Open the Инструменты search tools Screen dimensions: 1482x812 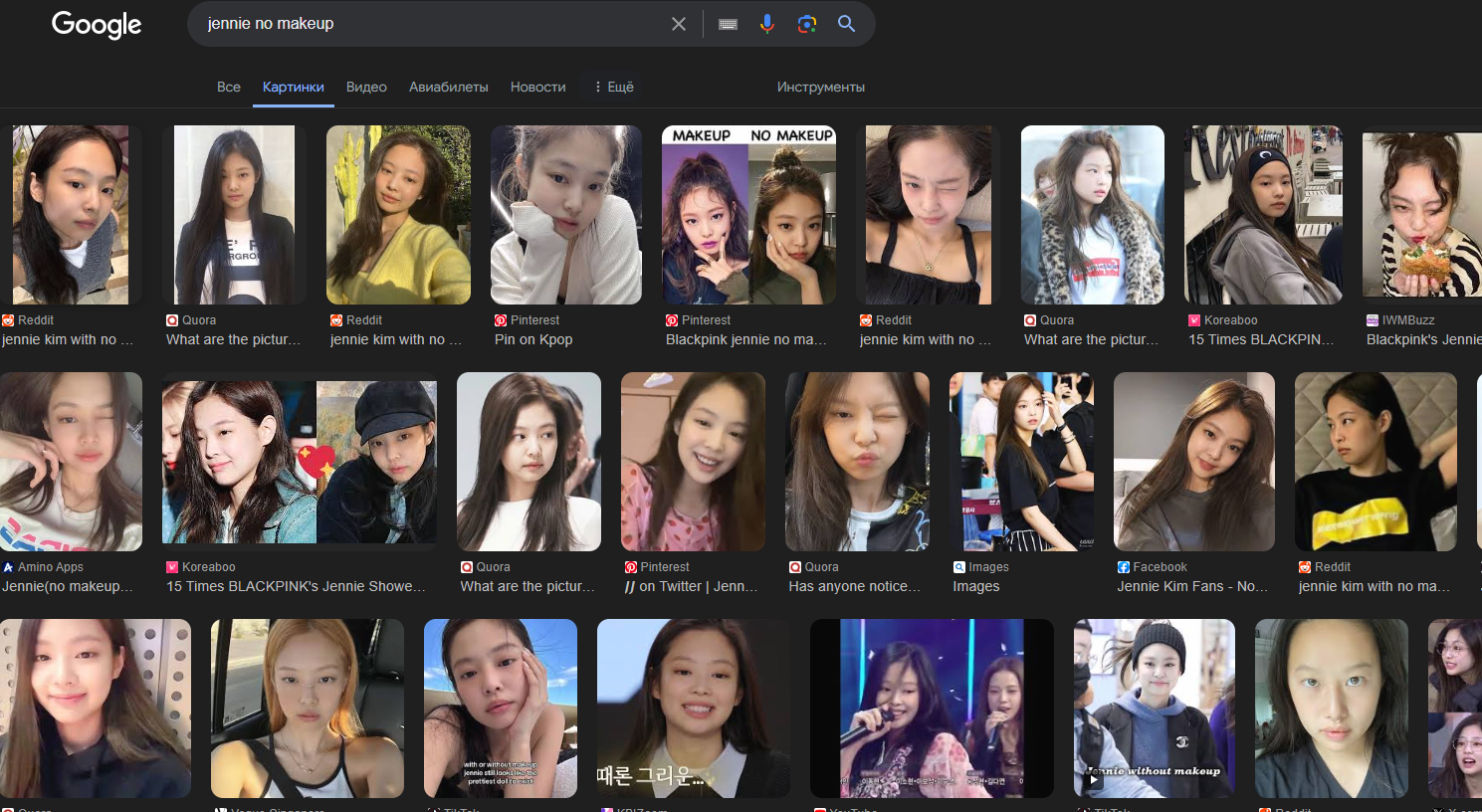(820, 87)
